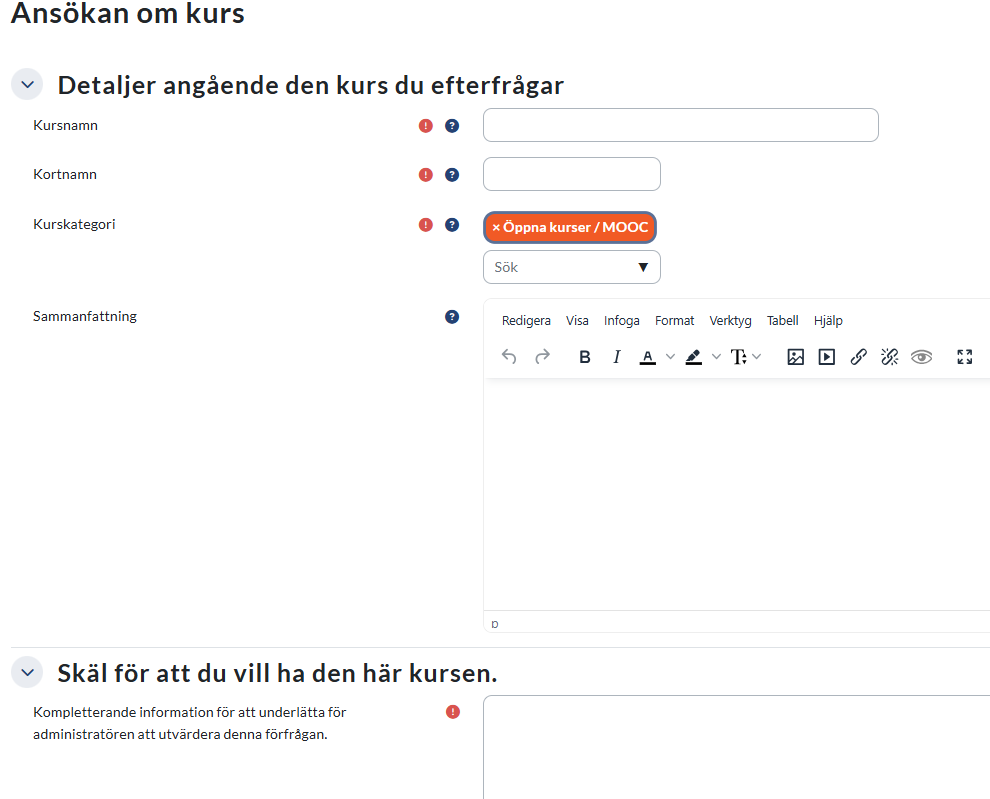This screenshot has height=799, width=990.
Task: Open text color dropdown arrow
Action: point(671,357)
